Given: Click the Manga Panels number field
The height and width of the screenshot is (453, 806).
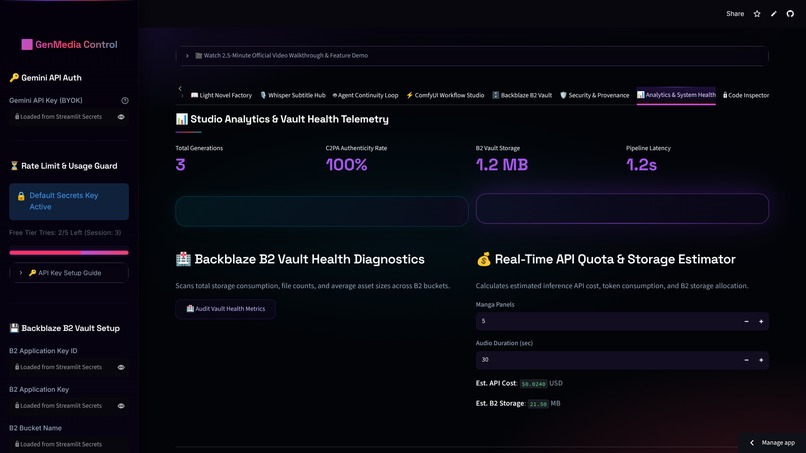Looking at the screenshot, I should tap(607, 321).
